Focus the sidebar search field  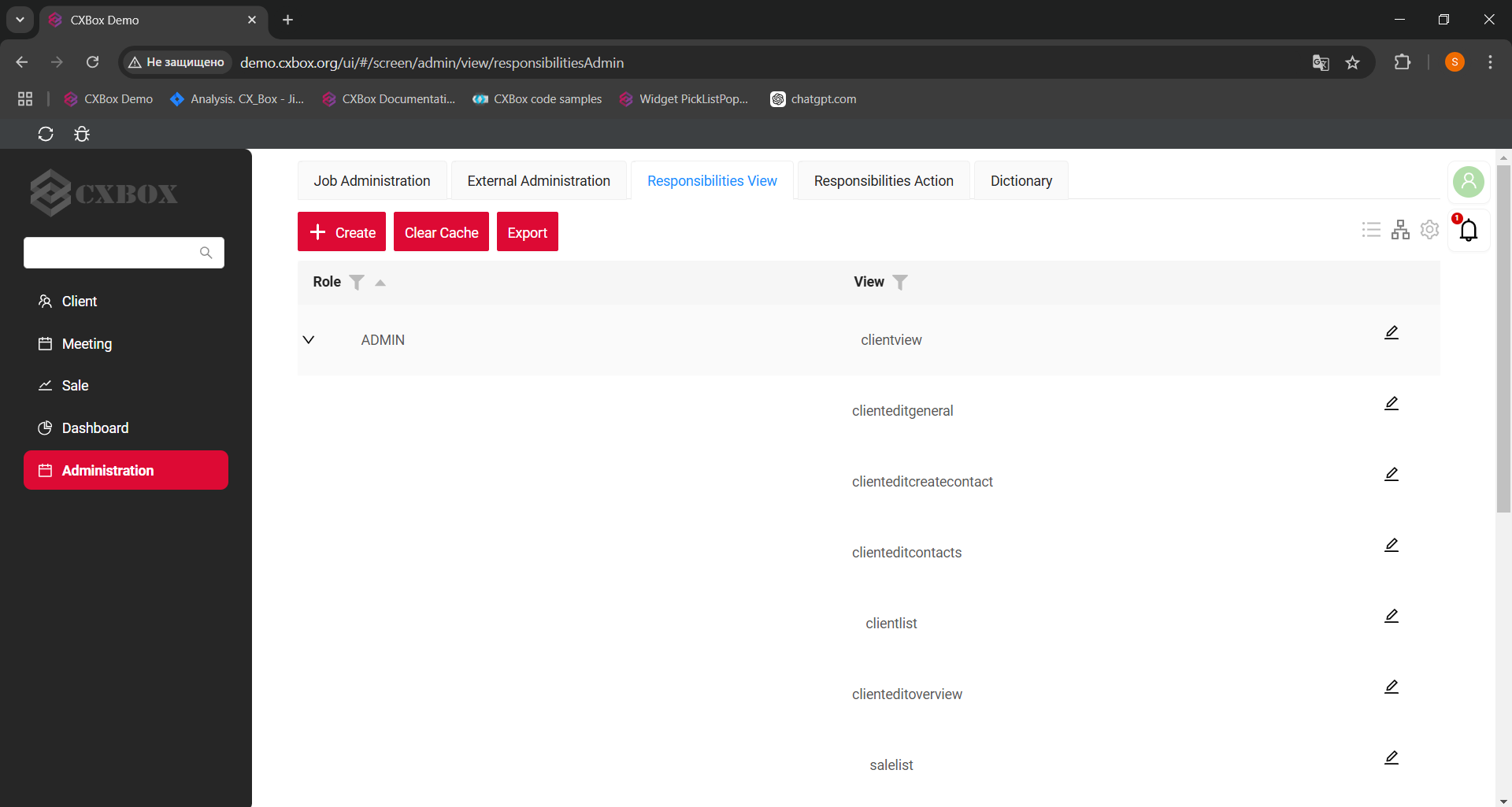point(124,253)
